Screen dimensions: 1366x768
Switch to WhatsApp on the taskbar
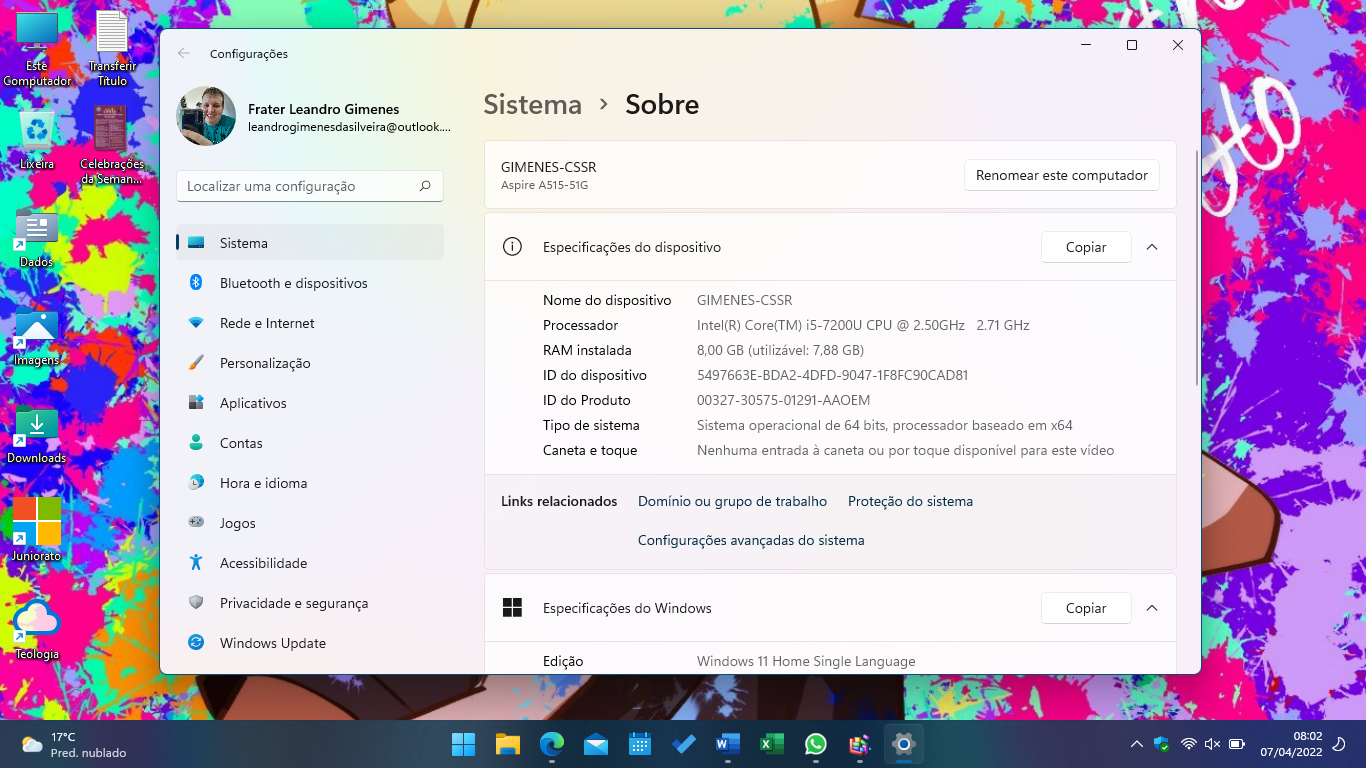(x=816, y=744)
